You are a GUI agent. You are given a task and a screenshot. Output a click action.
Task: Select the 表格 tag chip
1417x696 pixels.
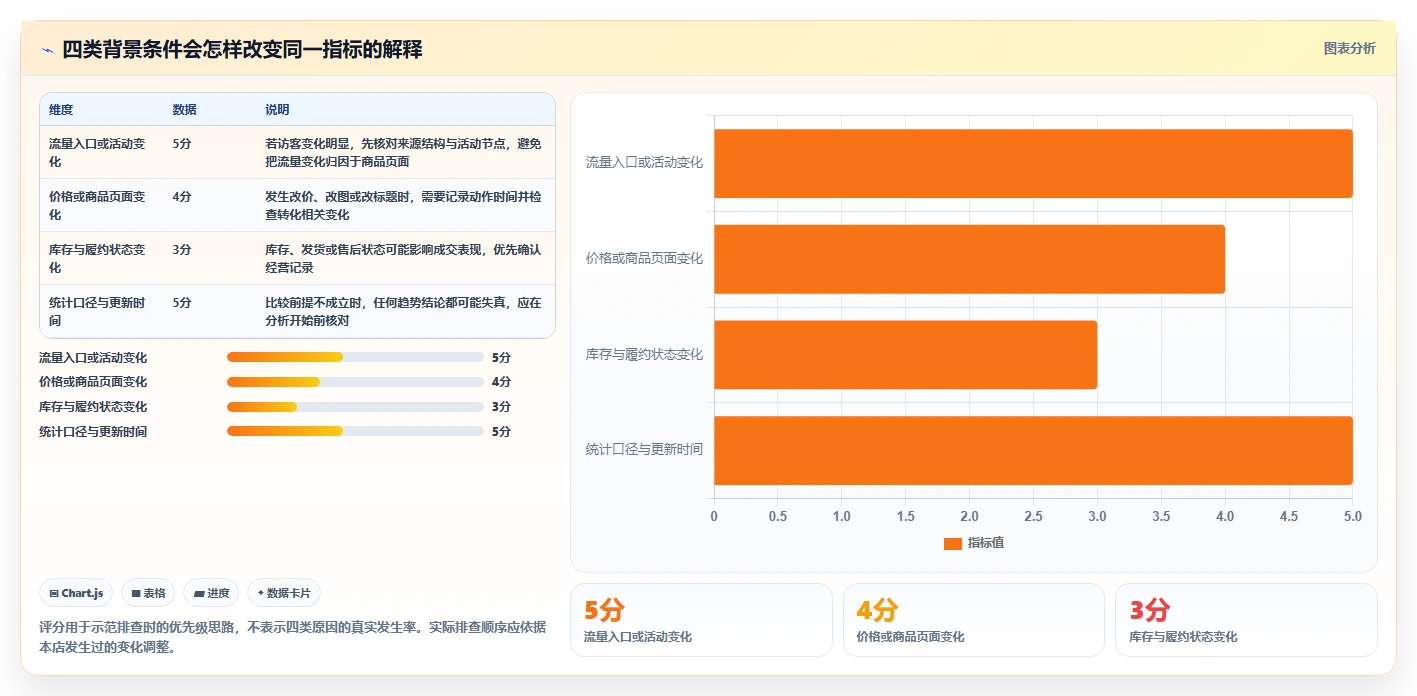click(x=148, y=593)
